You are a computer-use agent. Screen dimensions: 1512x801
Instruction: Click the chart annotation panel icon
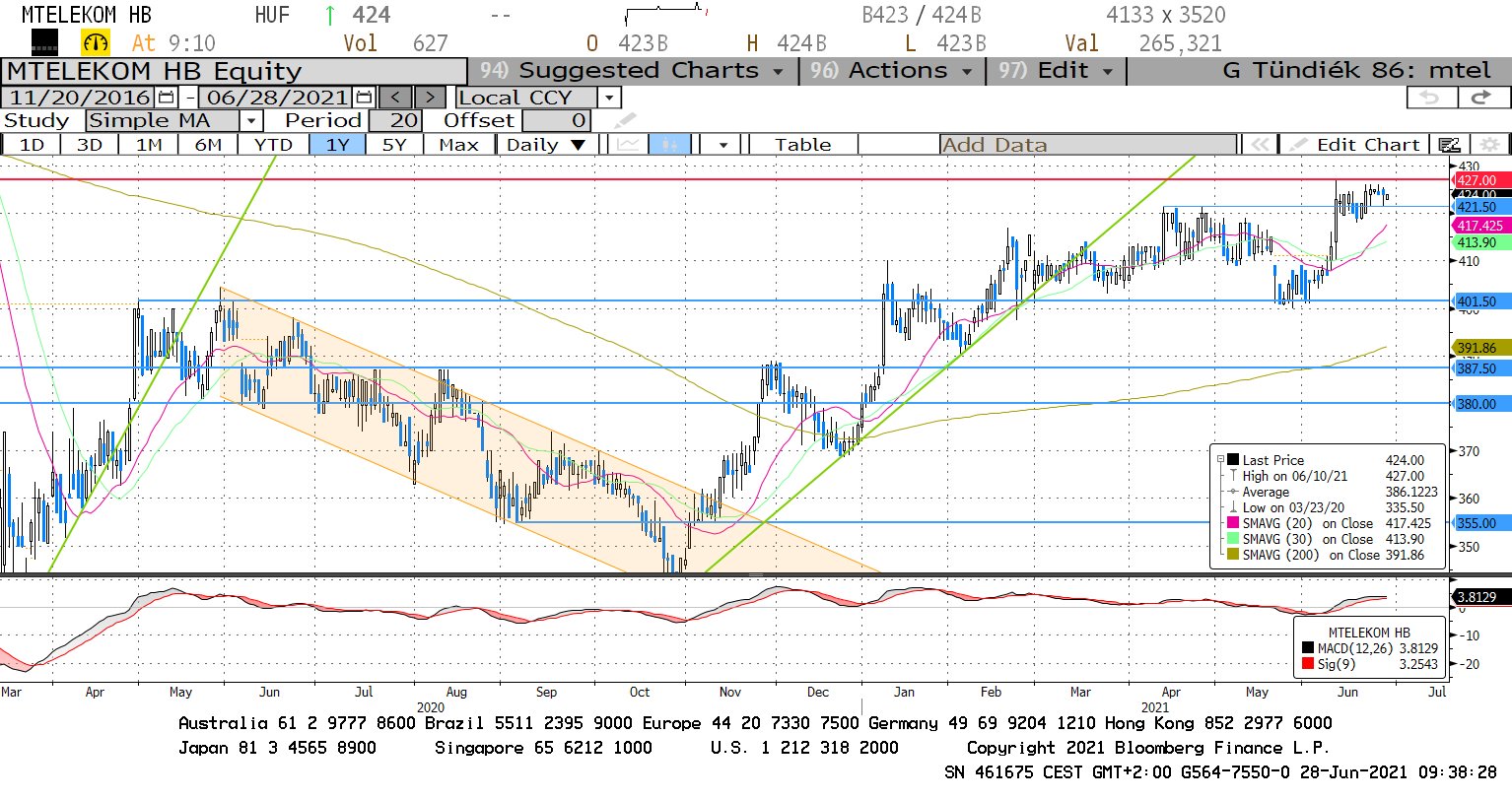pyautogui.click(x=1449, y=145)
